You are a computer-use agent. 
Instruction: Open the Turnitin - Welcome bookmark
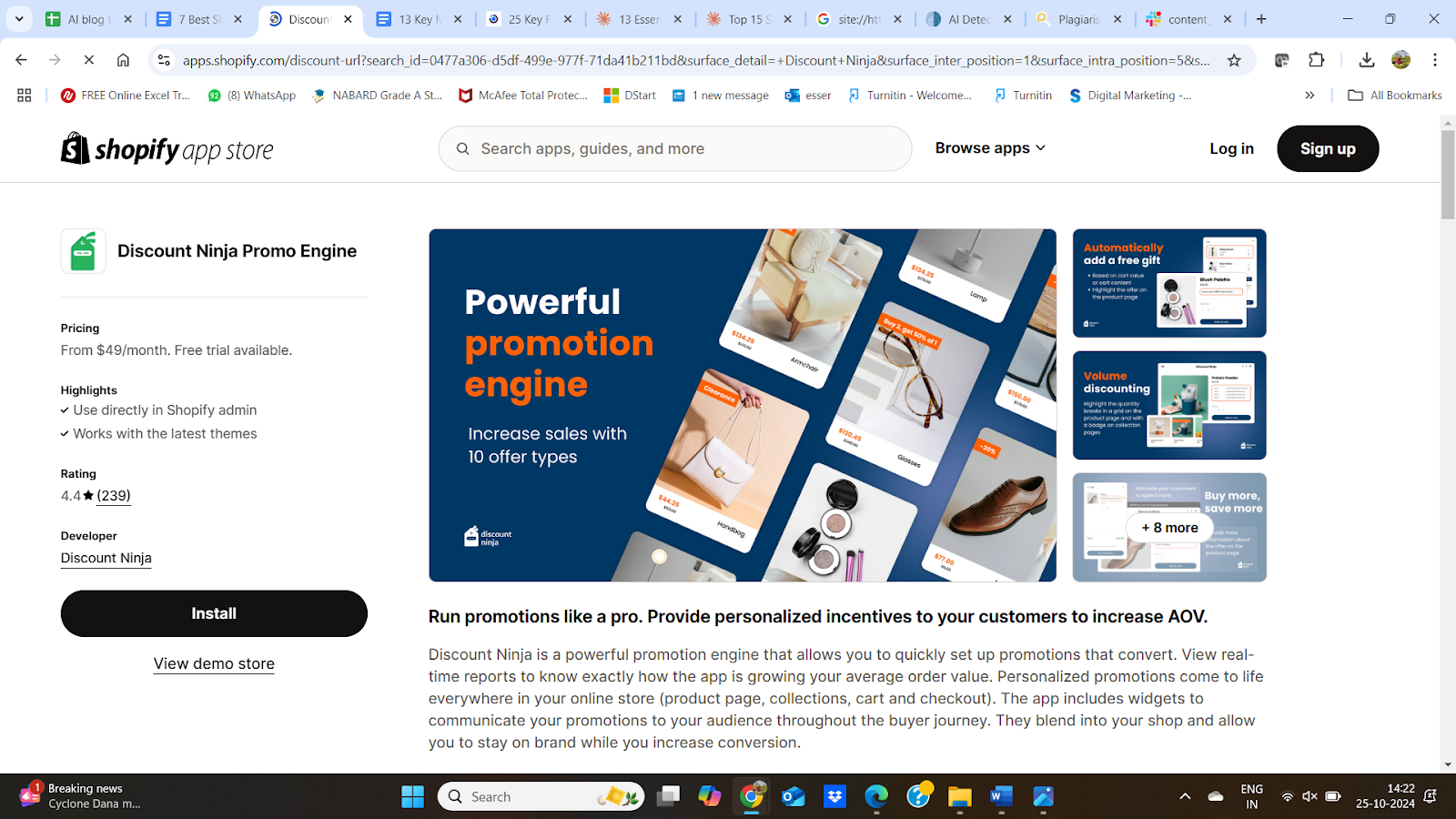(x=910, y=95)
